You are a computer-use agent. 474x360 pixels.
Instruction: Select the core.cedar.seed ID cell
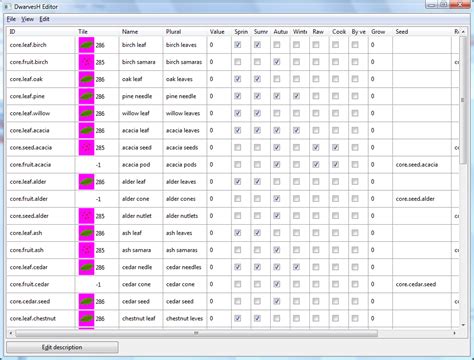coord(41,301)
